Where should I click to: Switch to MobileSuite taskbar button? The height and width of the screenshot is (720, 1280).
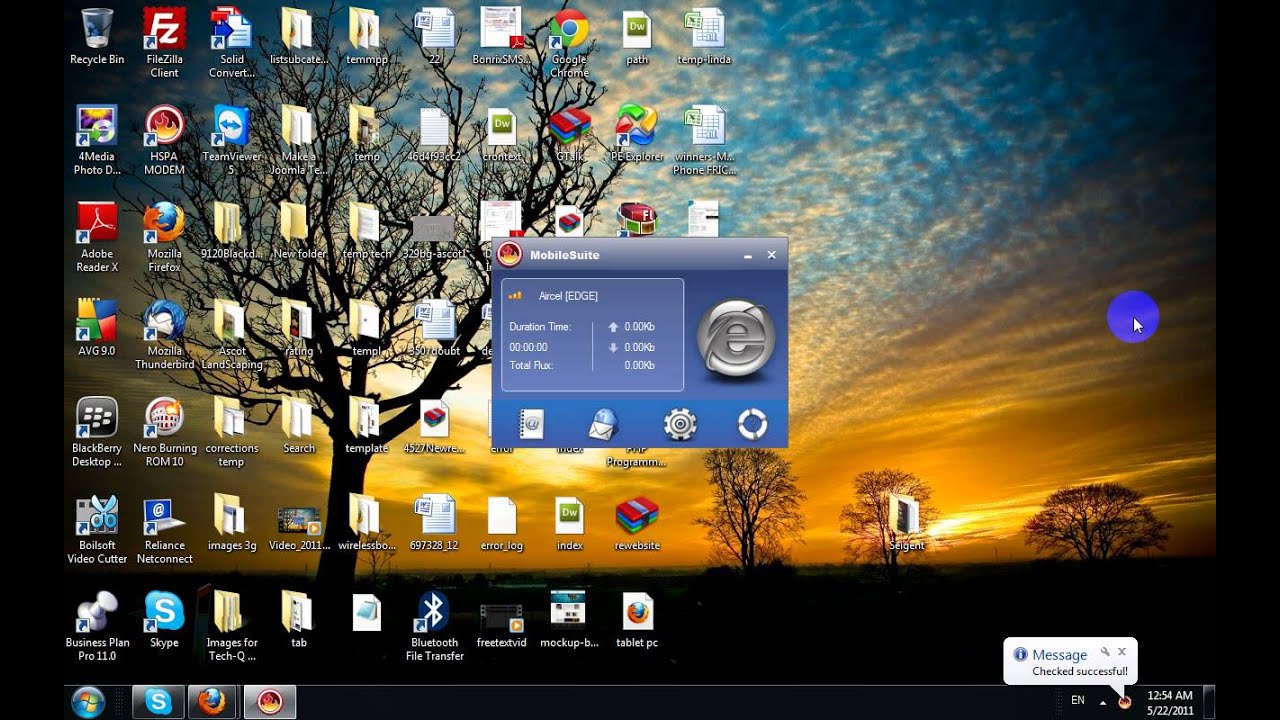[270, 702]
